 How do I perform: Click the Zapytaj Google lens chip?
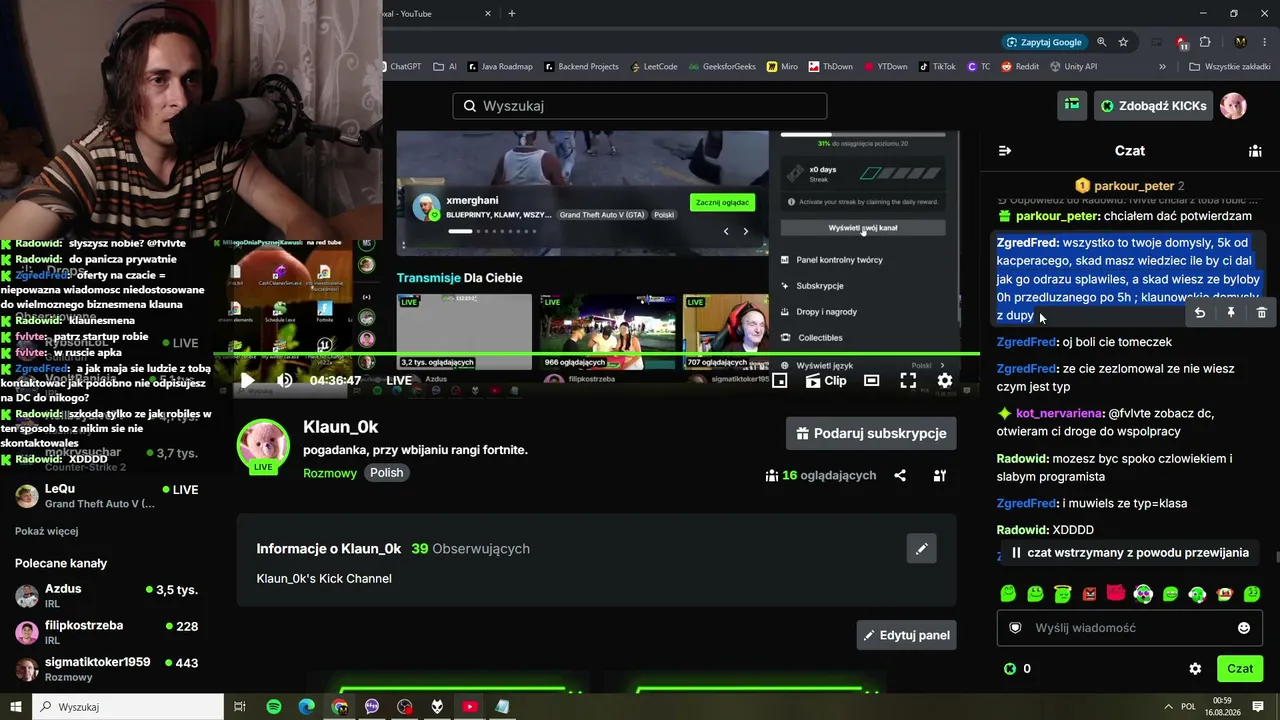coord(1043,42)
